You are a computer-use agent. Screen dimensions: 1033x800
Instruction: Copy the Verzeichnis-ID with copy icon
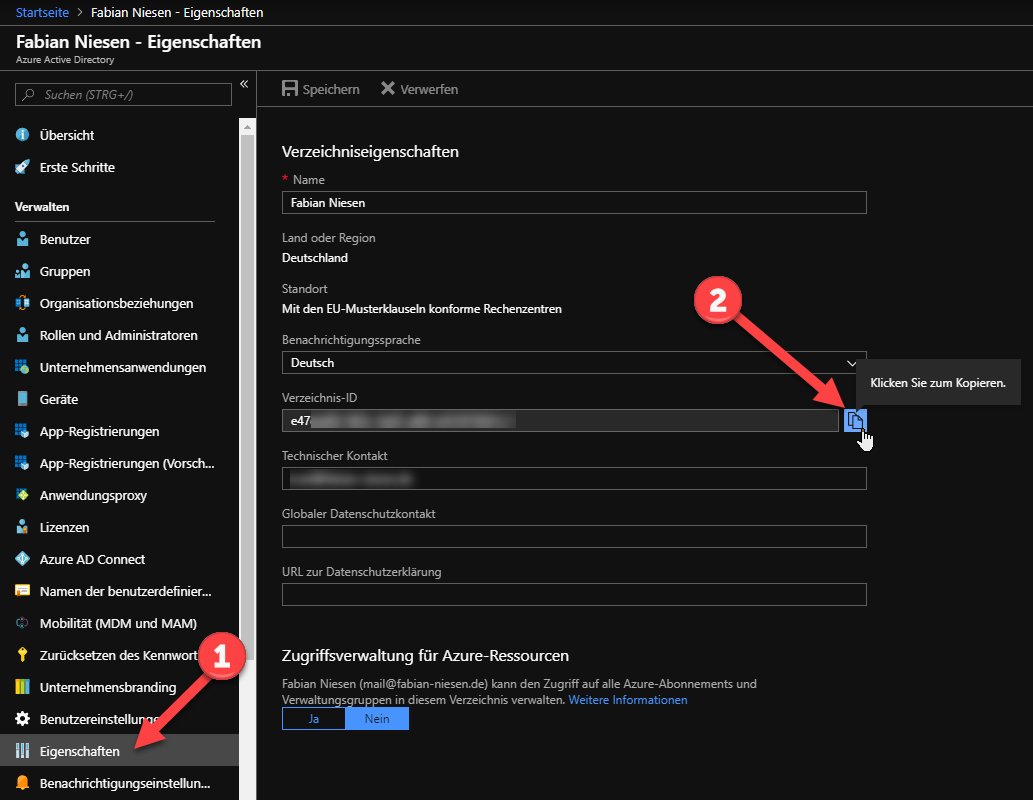[855, 420]
